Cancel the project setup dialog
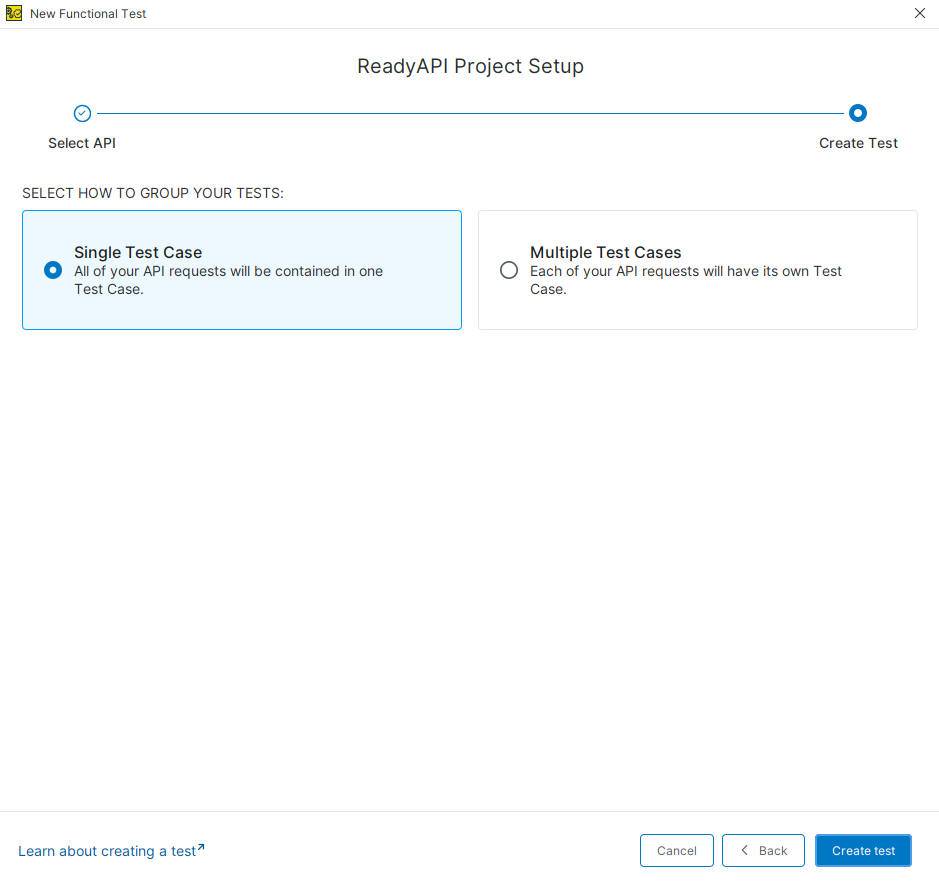The height and width of the screenshot is (886, 939). click(677, 850)
